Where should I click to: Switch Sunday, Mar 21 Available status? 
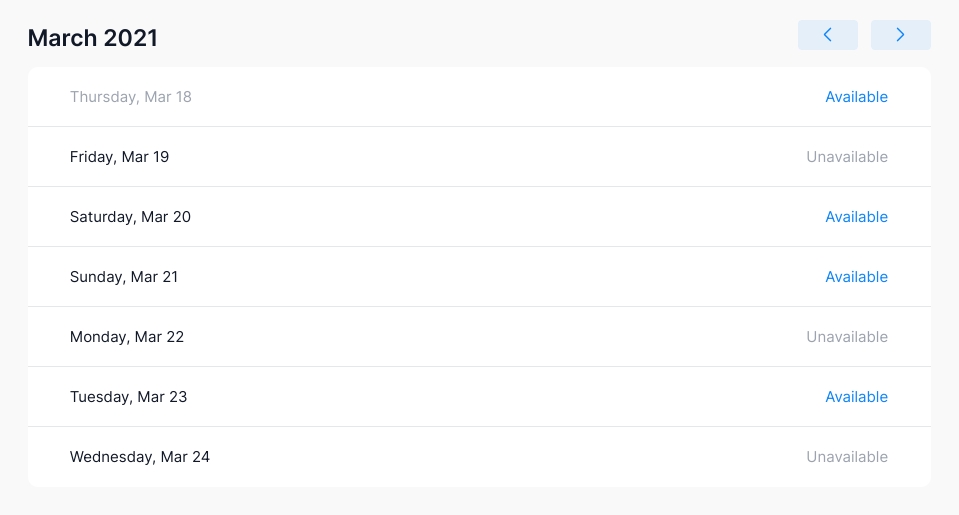point(856,277)
